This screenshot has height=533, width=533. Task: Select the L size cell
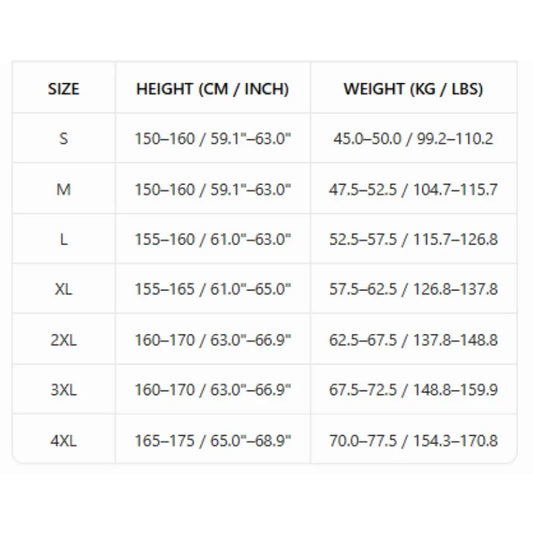64,239
